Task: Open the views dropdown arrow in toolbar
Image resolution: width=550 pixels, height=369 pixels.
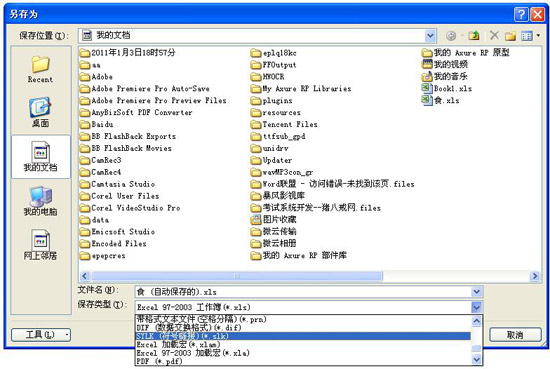Action: 538,35
